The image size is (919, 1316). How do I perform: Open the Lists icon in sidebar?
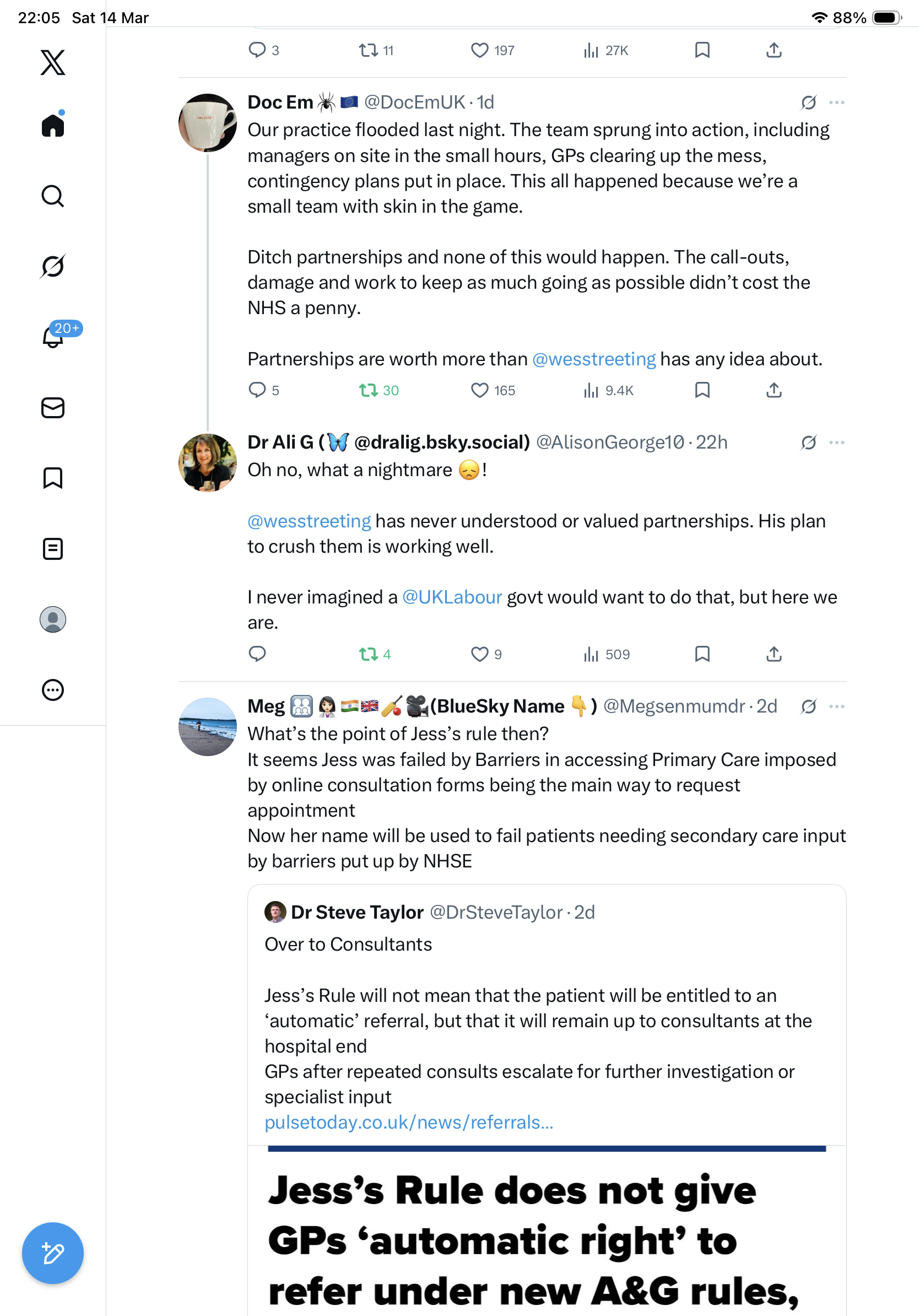point(53,549)
